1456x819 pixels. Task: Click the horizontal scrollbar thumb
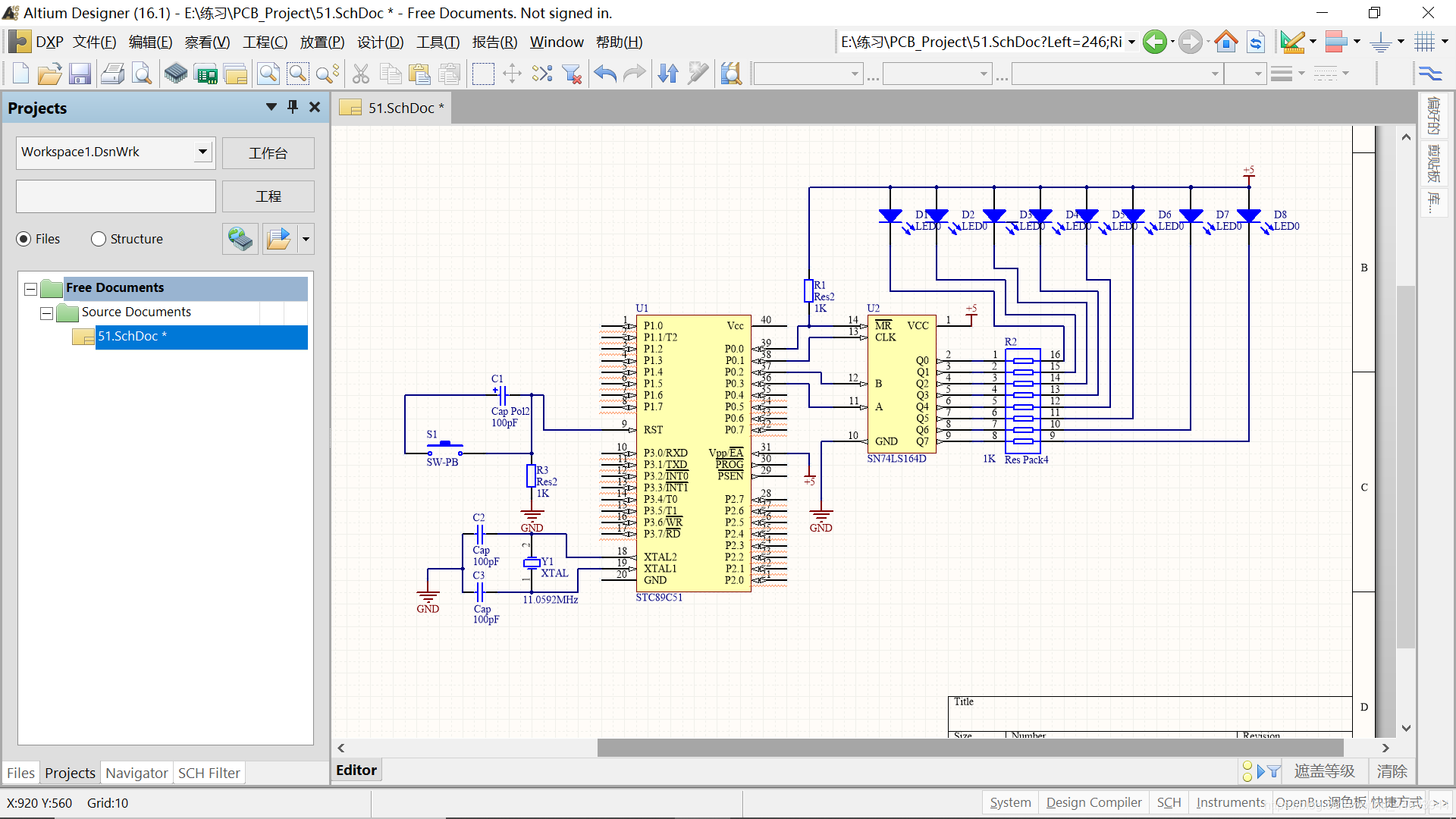(x=970, y=748)
